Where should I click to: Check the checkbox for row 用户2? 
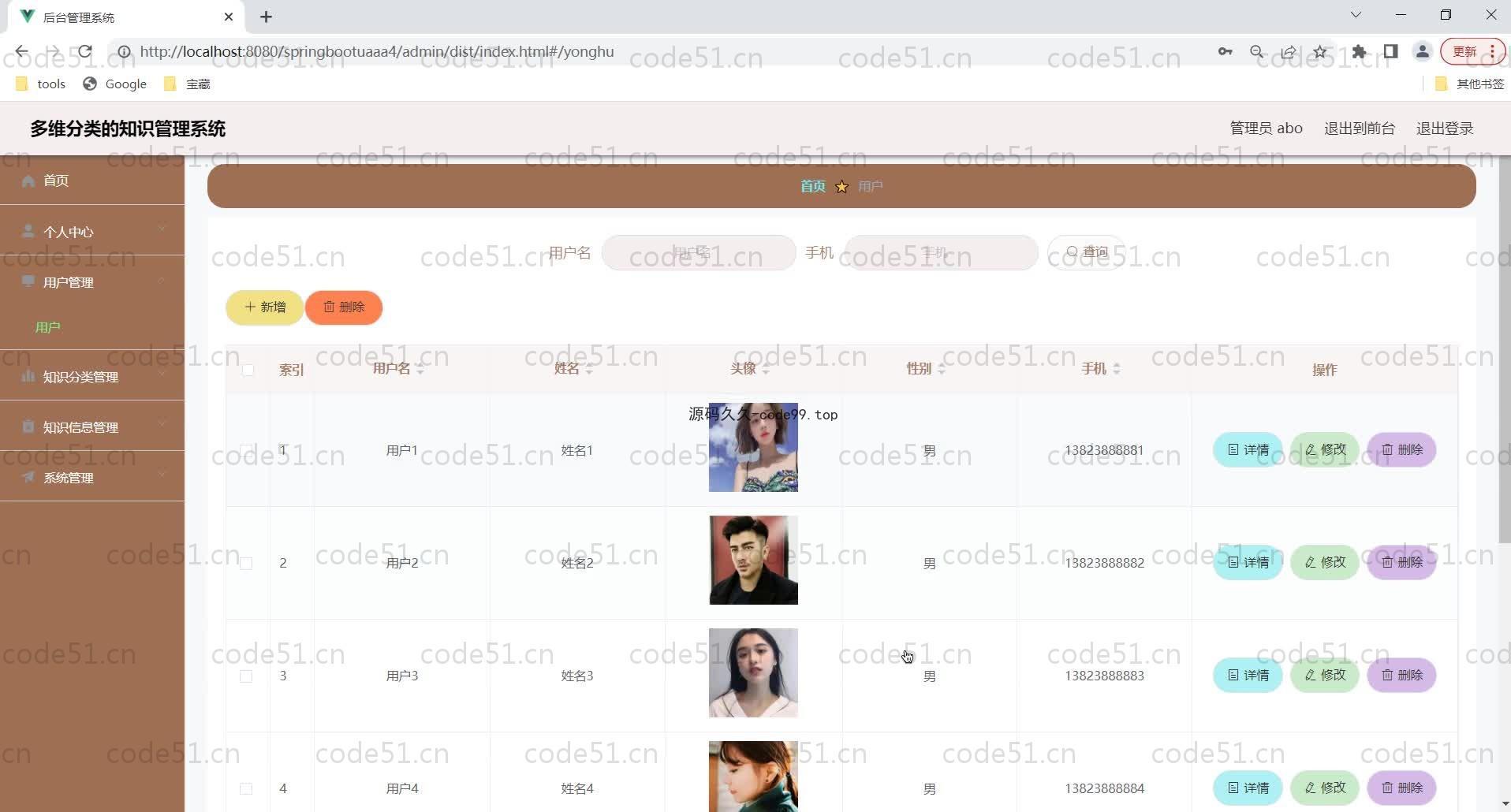[x=246, y=564]
